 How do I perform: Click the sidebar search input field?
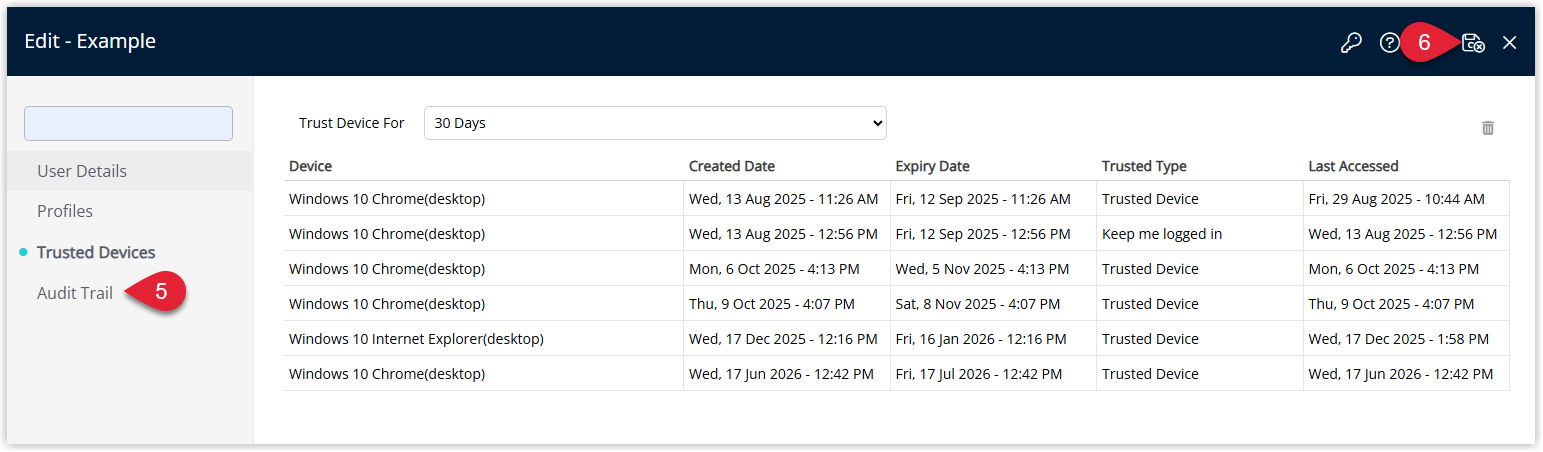point(128,123)
